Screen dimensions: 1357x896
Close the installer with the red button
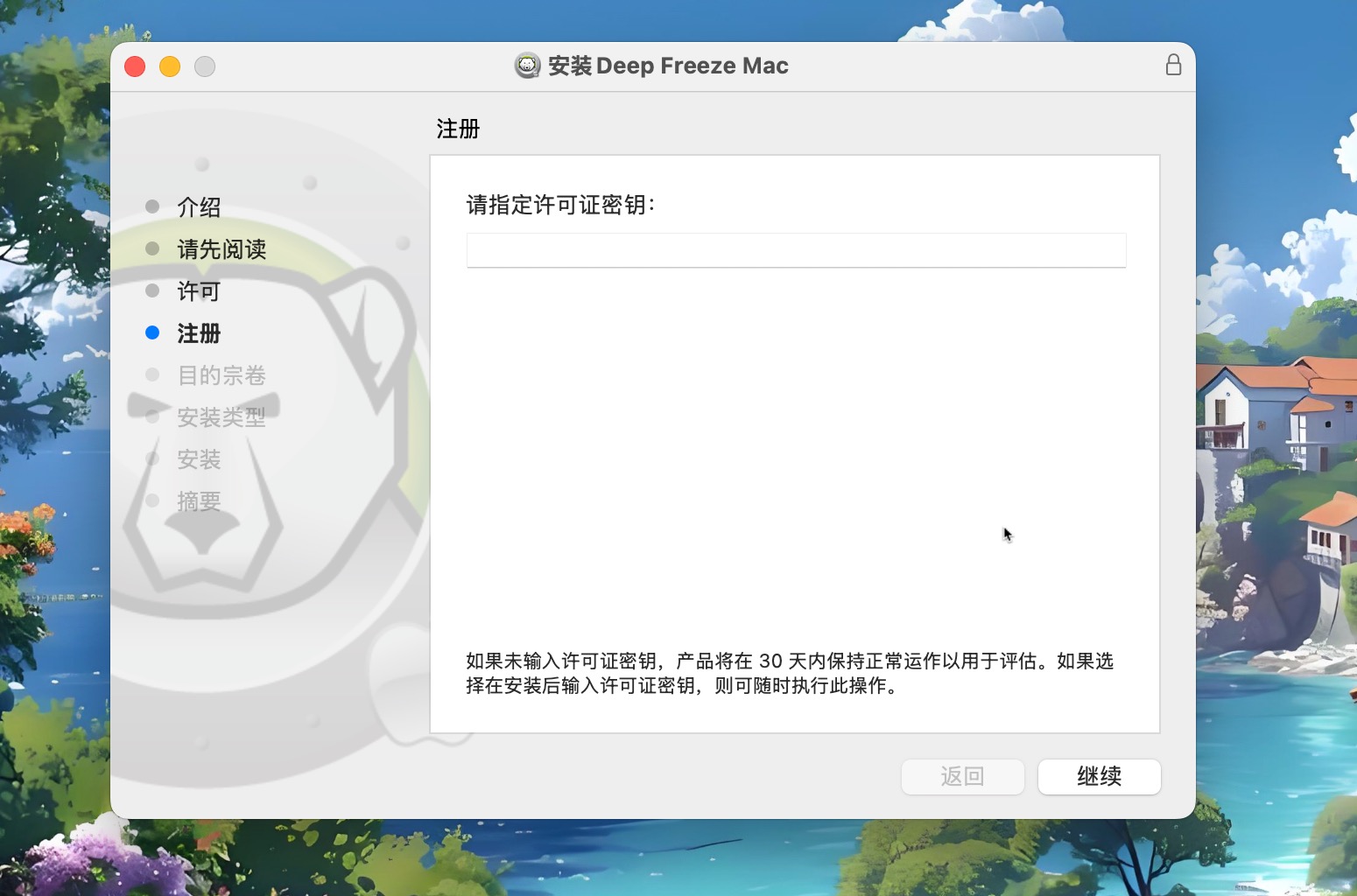pyautogui.click(x=135, y=66)
